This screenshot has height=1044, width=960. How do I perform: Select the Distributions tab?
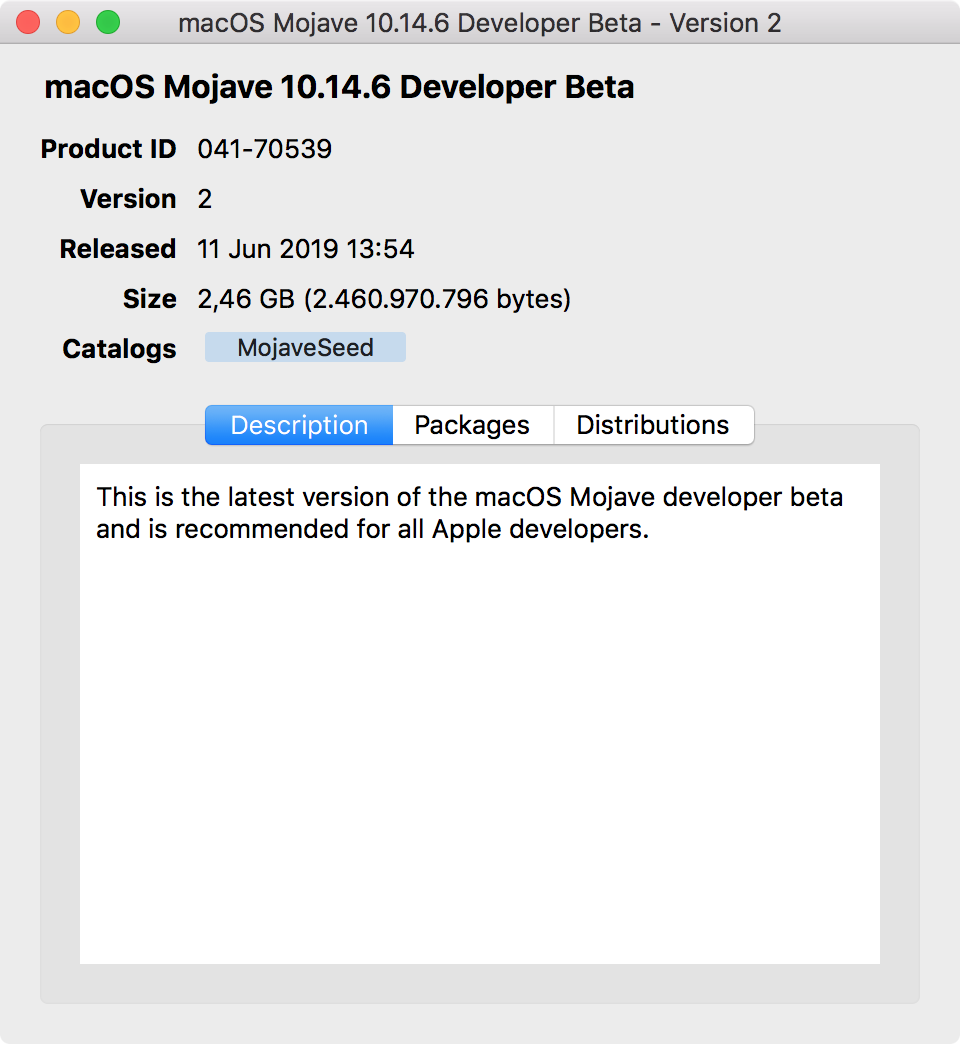pos(653,425)
